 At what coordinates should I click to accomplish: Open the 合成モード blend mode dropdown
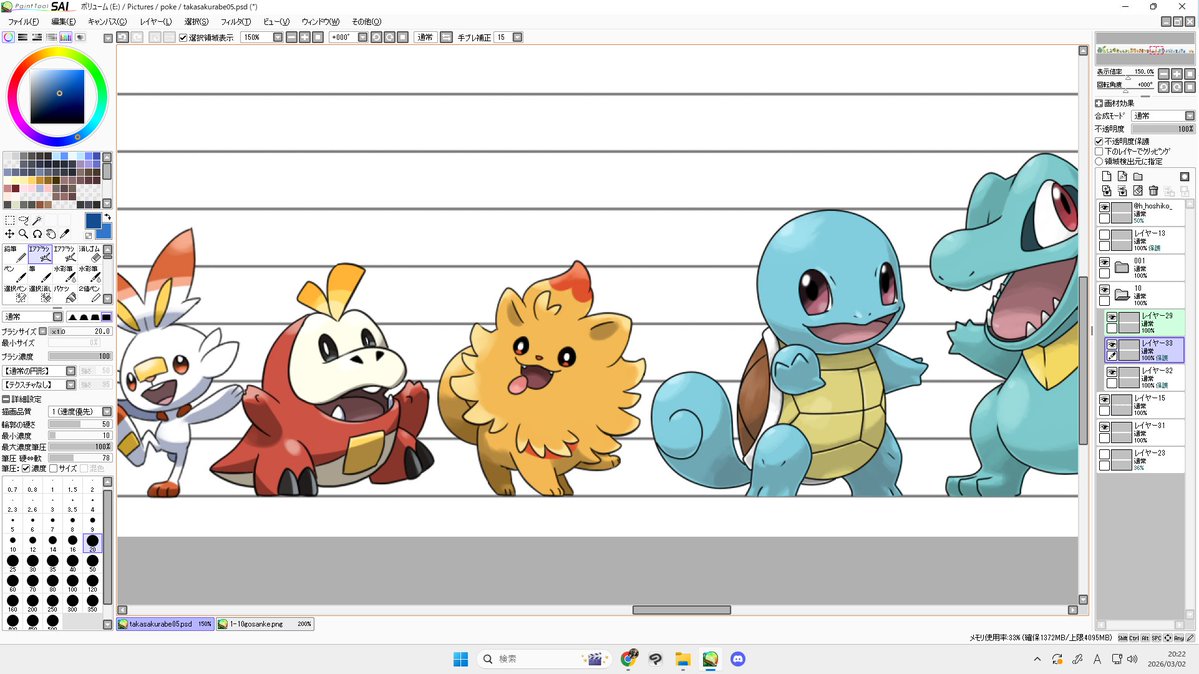coord(1162,116)
